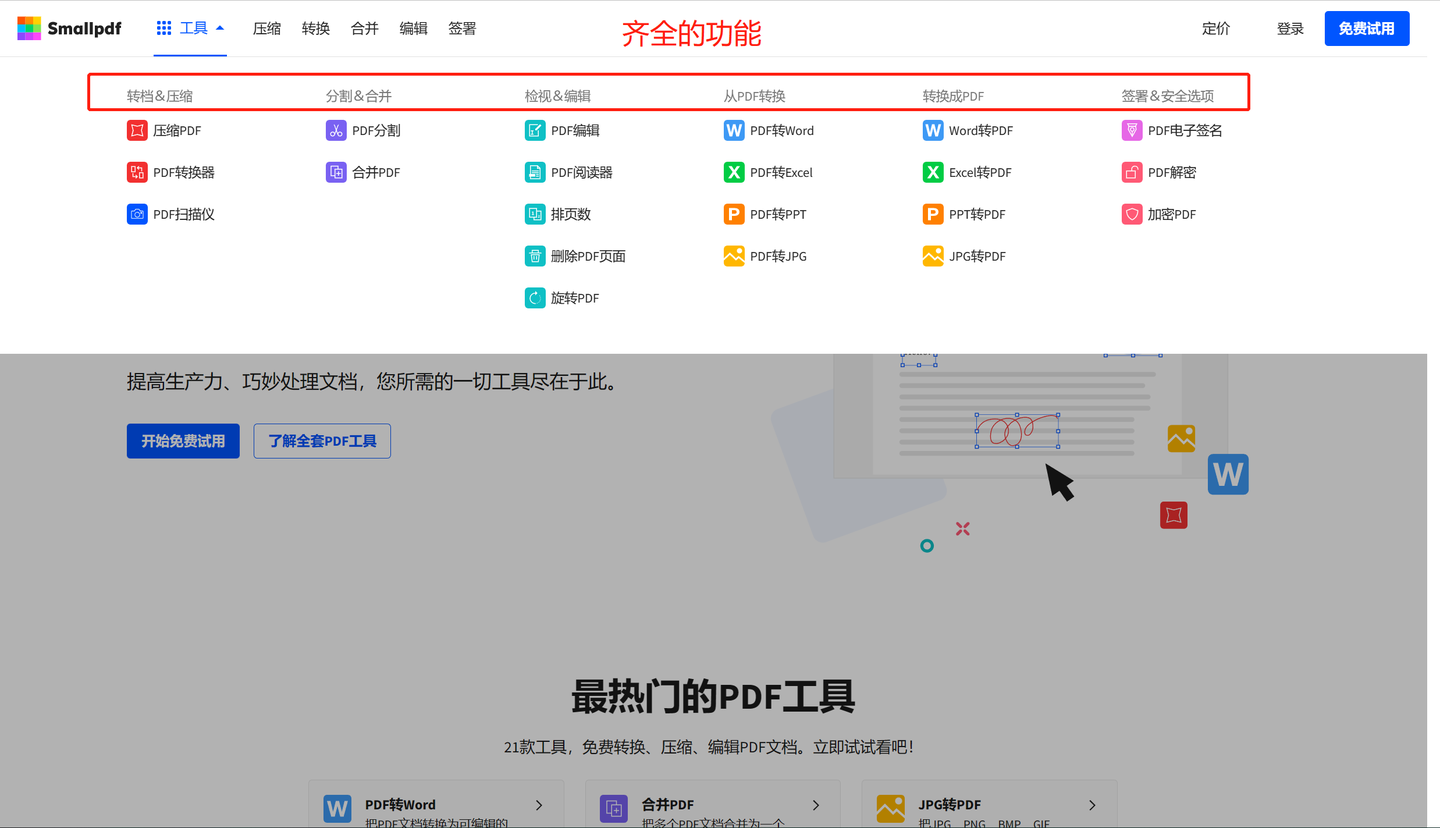
Task: Click the 从PDF转换 category heading
Action: [755, 96]
